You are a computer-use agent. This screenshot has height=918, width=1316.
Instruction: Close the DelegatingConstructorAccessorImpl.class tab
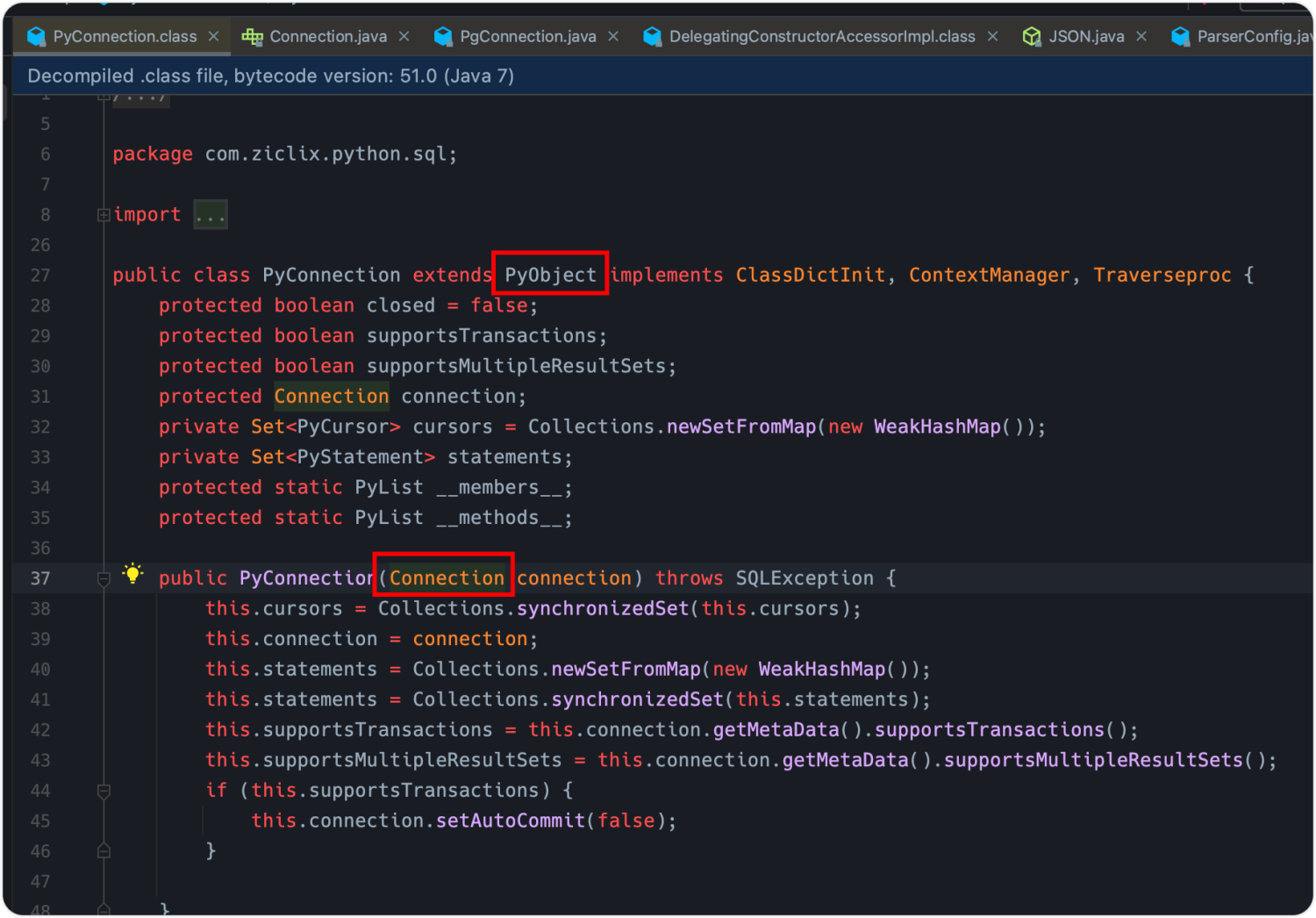[992, 36]
